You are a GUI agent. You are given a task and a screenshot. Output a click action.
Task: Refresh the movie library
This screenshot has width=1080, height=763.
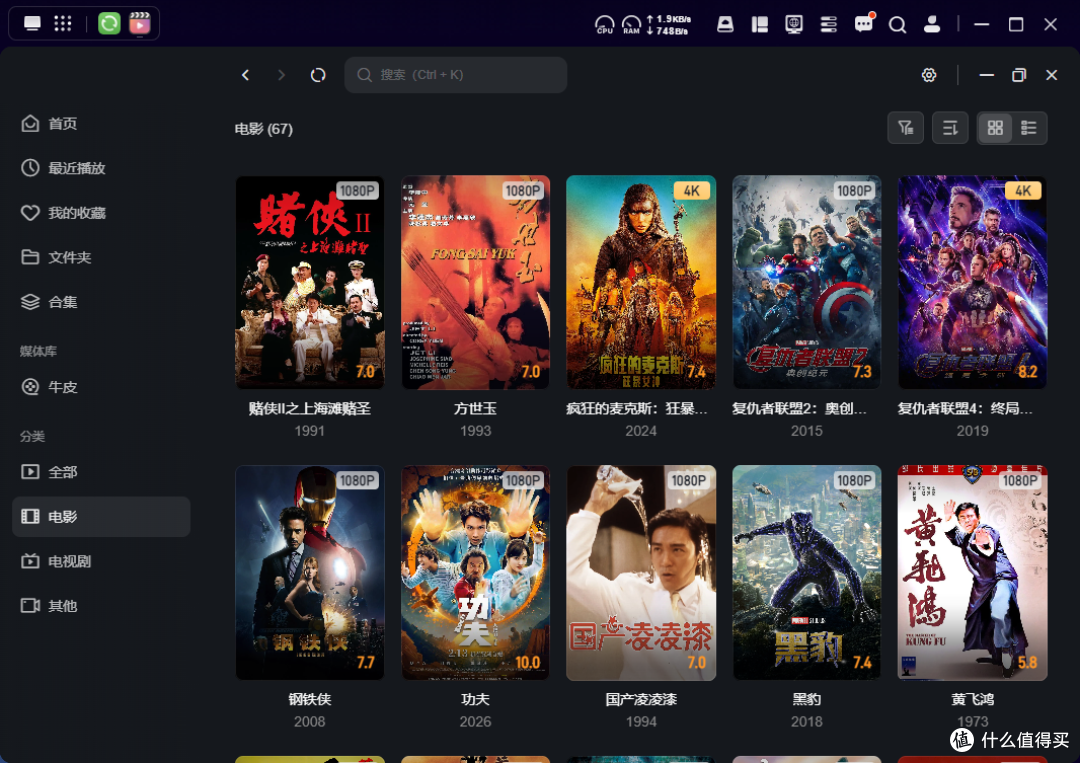(318, 75)
